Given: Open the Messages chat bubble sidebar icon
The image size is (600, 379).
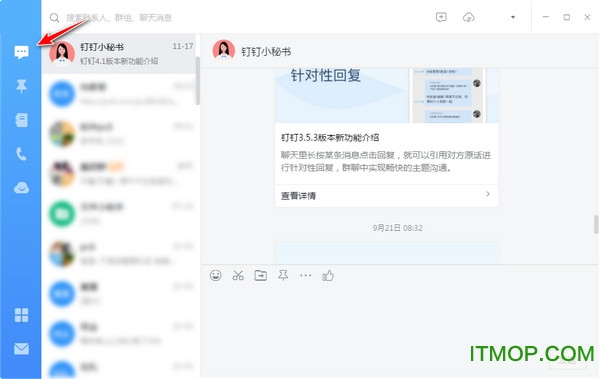Looking at the screenshot, I should pos(21,52).
